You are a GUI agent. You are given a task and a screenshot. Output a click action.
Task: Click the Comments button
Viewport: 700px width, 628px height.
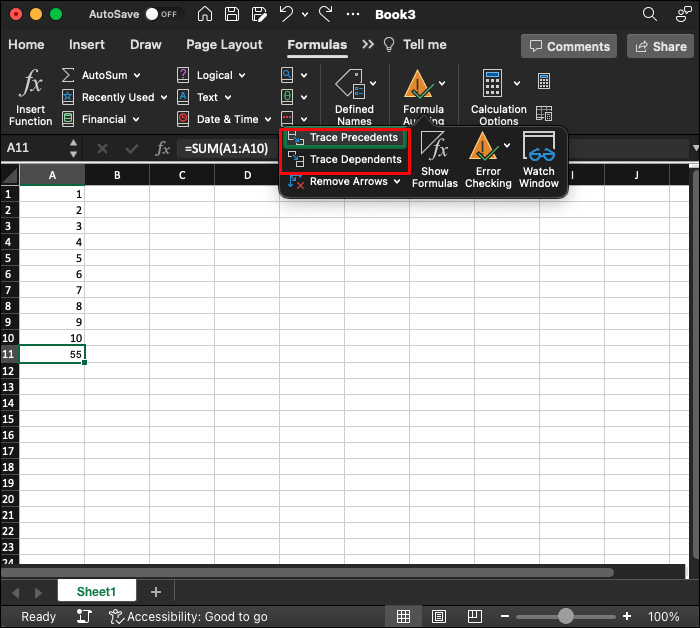(x=568, y=46)
